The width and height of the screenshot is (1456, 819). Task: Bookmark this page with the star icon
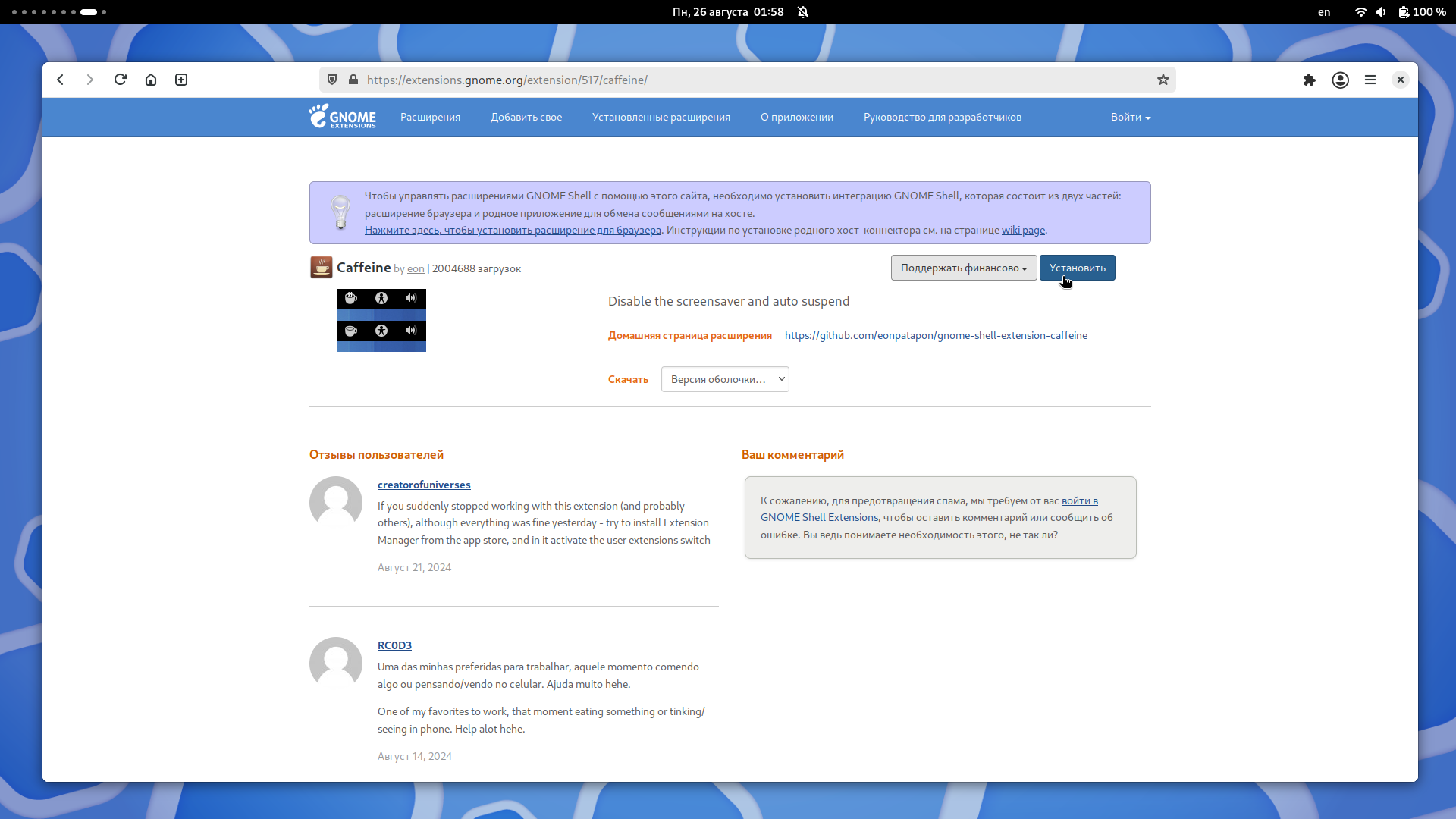click(1163, 80)
